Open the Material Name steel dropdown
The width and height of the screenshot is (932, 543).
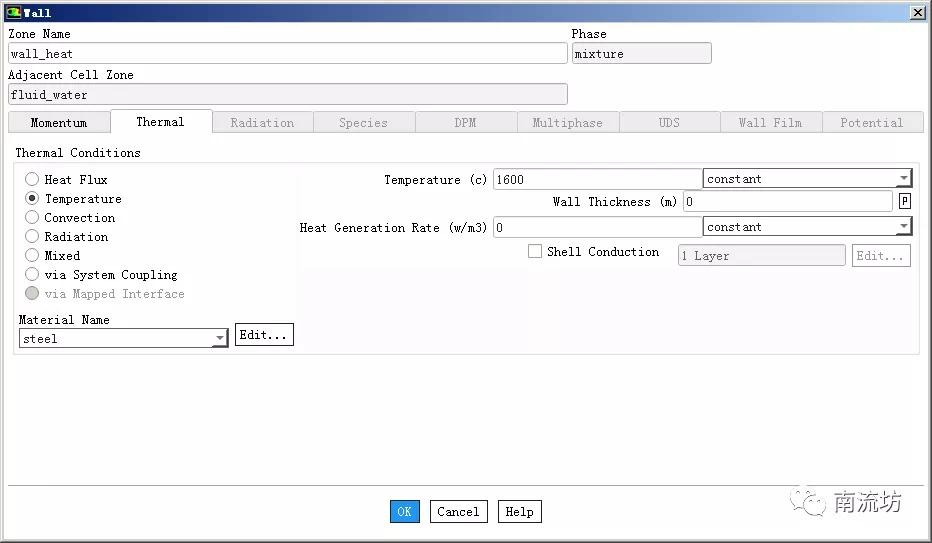coord(124,339)
